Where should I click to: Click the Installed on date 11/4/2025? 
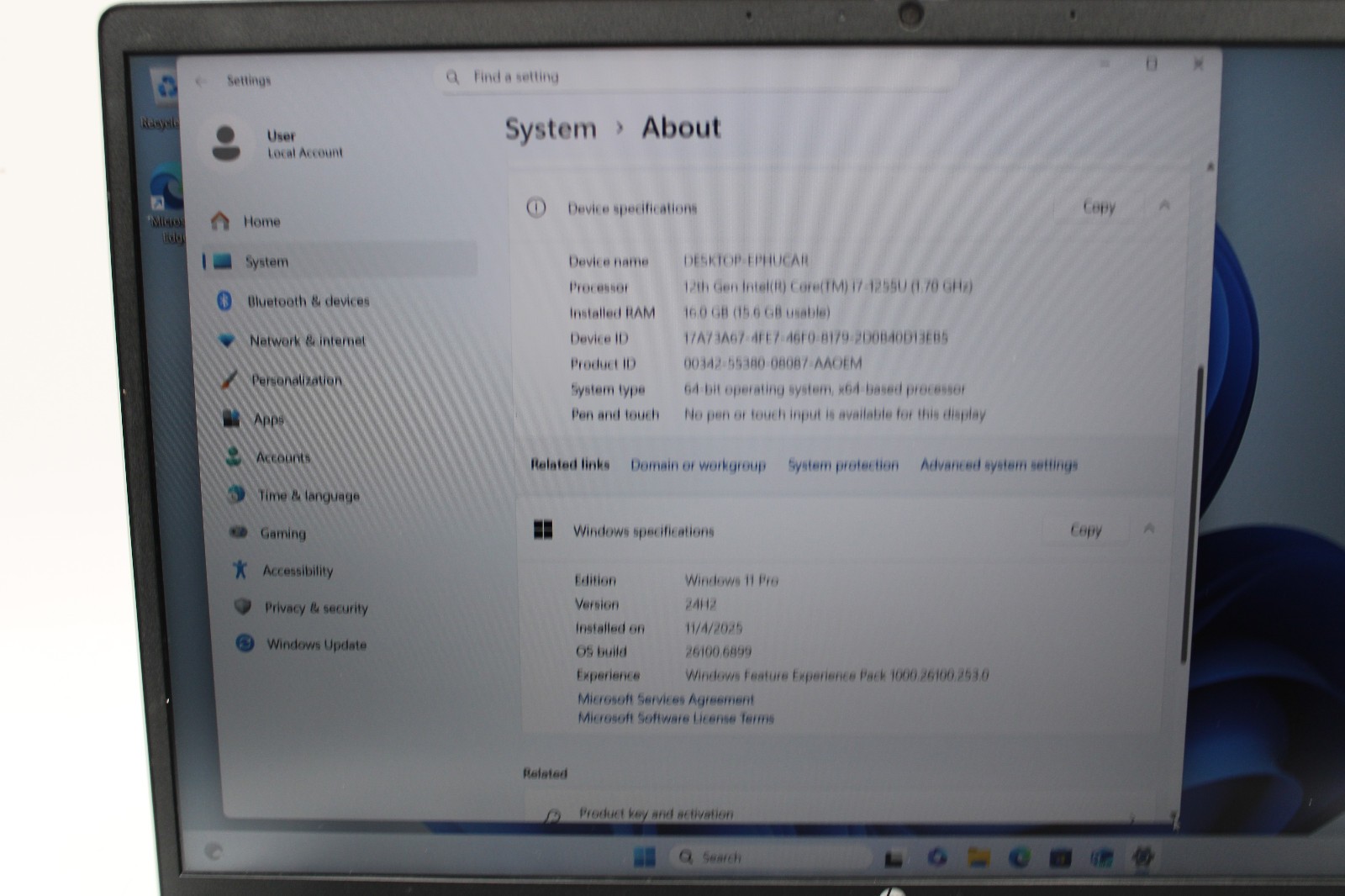pos(714,628)
